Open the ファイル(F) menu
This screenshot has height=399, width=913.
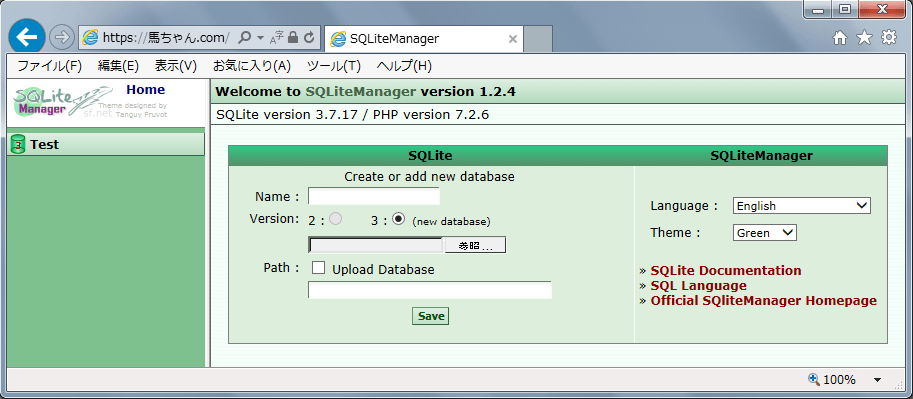[x=49, y=66]
